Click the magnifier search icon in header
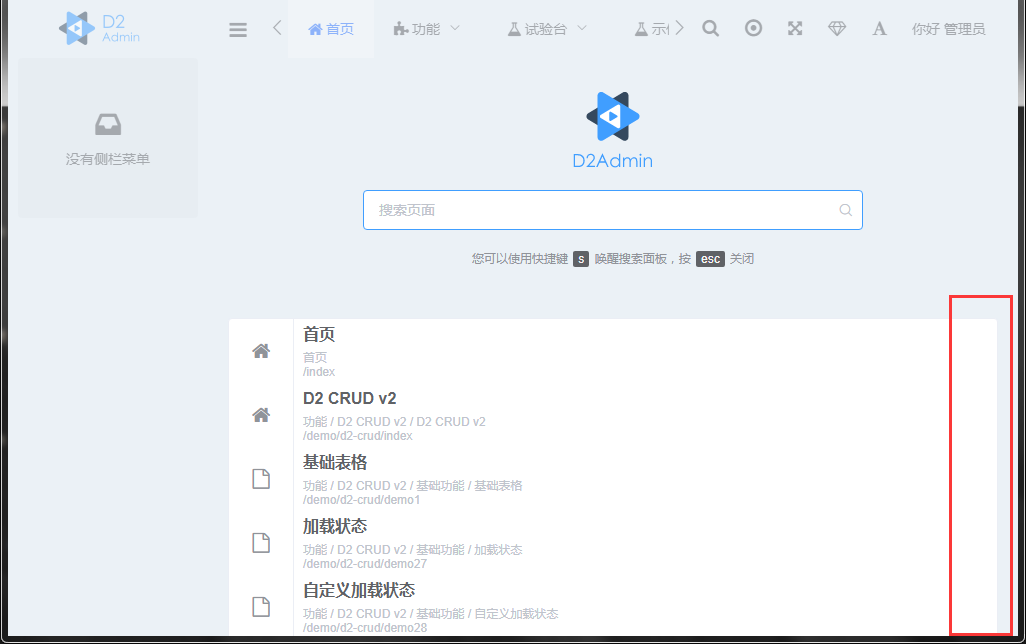Screen dimensions: 1026x644 pos(711,29)
